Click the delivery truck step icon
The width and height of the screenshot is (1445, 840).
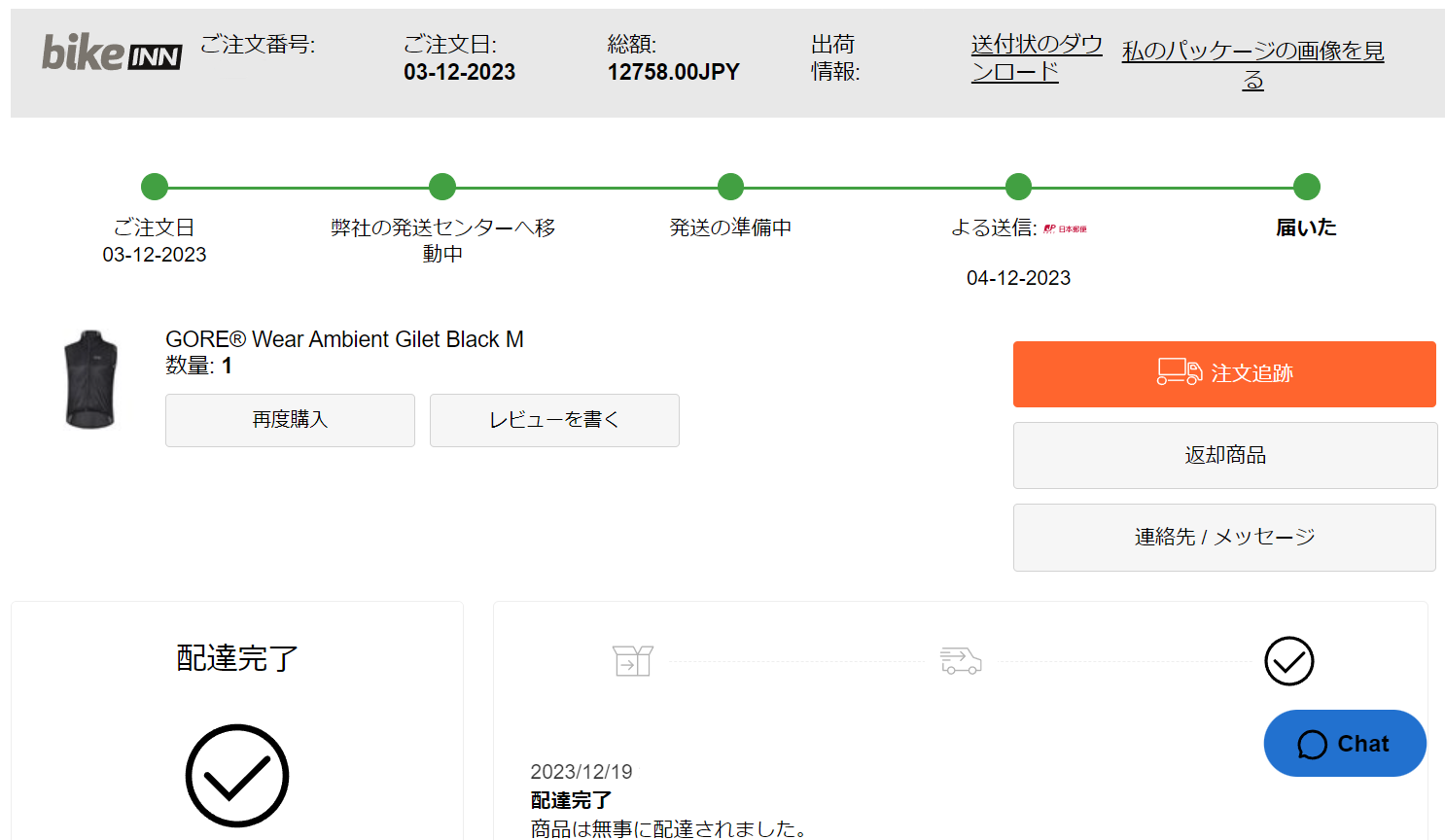[x=961, y=661]
